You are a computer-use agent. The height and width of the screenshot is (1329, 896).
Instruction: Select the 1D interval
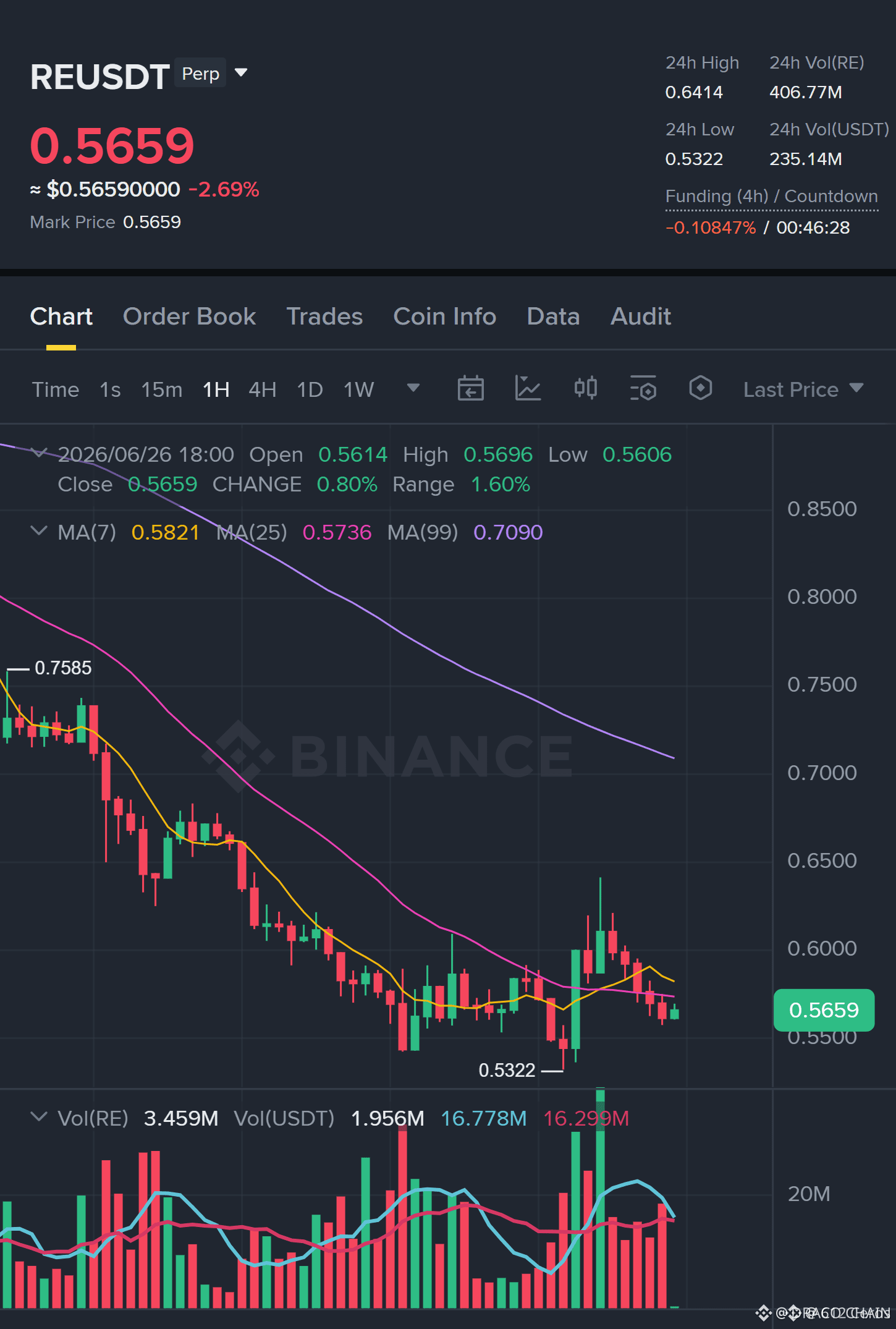click(x=310, y=389)
